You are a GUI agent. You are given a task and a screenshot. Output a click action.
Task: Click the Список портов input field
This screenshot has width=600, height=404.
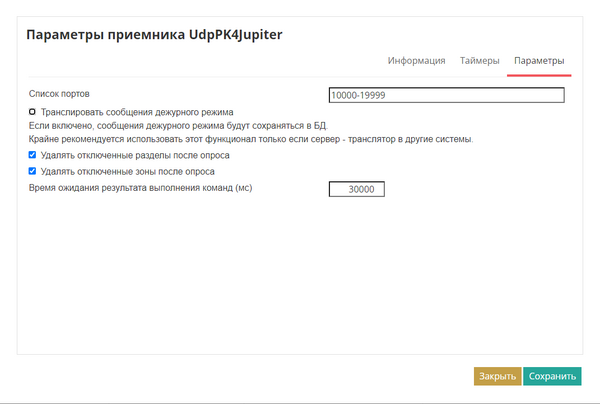click(x=446, y=96)
